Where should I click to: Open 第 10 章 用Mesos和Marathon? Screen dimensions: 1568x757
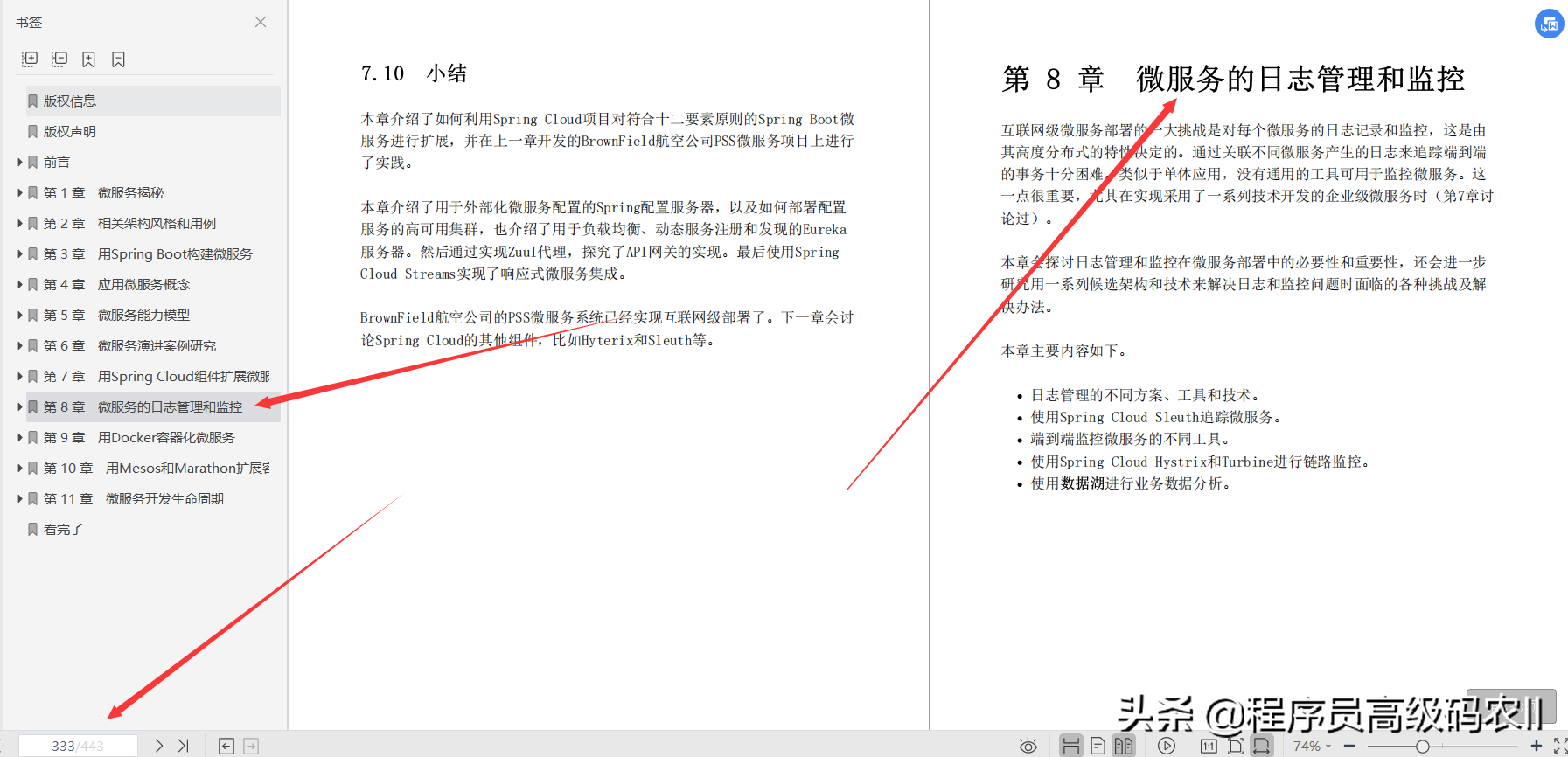point(157,468)
